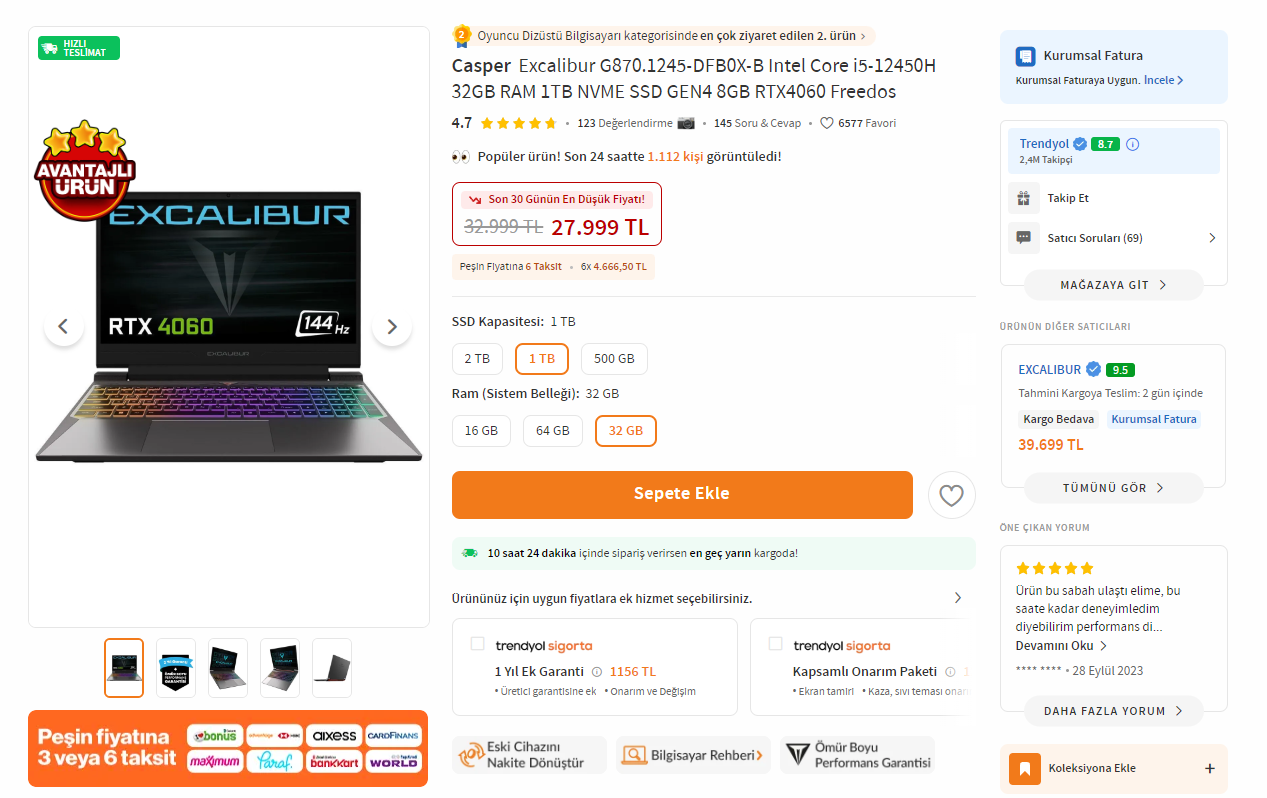
Task: Click the plus icon on Koleksiyona Ekle
Action: 1209,769
